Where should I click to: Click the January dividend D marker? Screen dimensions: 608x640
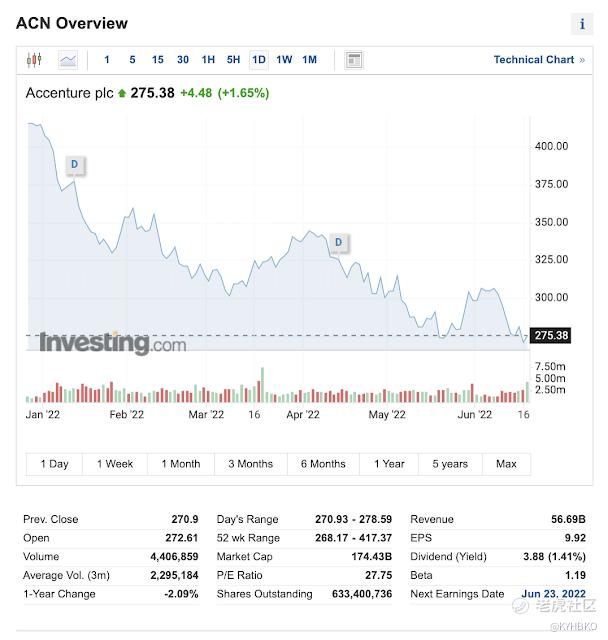[75, 164]
